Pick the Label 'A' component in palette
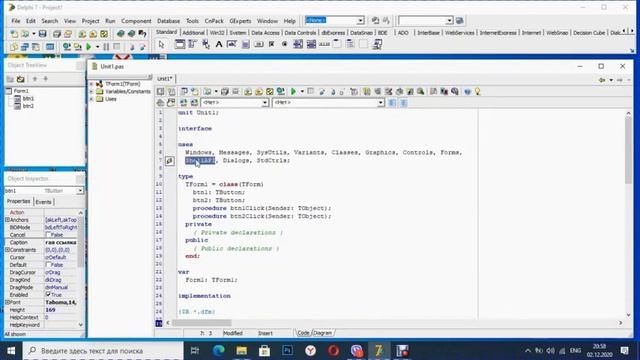Viewport: 640px width, 360px height. [219, 44]
